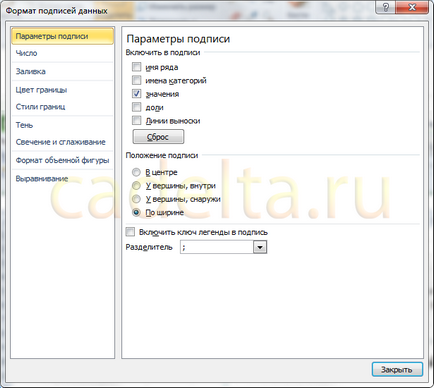Click inside the Разделитель separator field

[x=217, y=247]
